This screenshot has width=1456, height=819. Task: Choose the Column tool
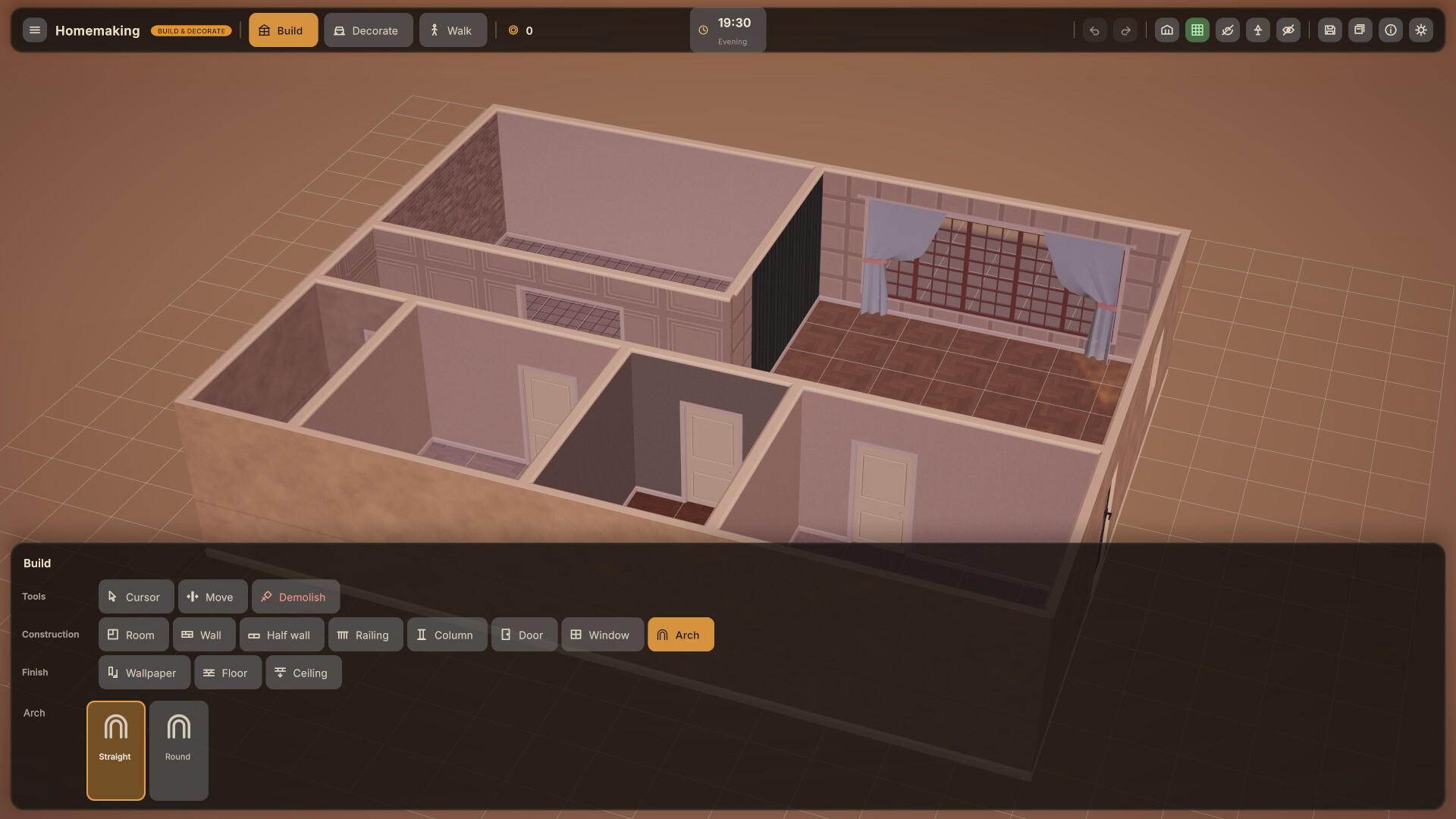pos(447,635)
